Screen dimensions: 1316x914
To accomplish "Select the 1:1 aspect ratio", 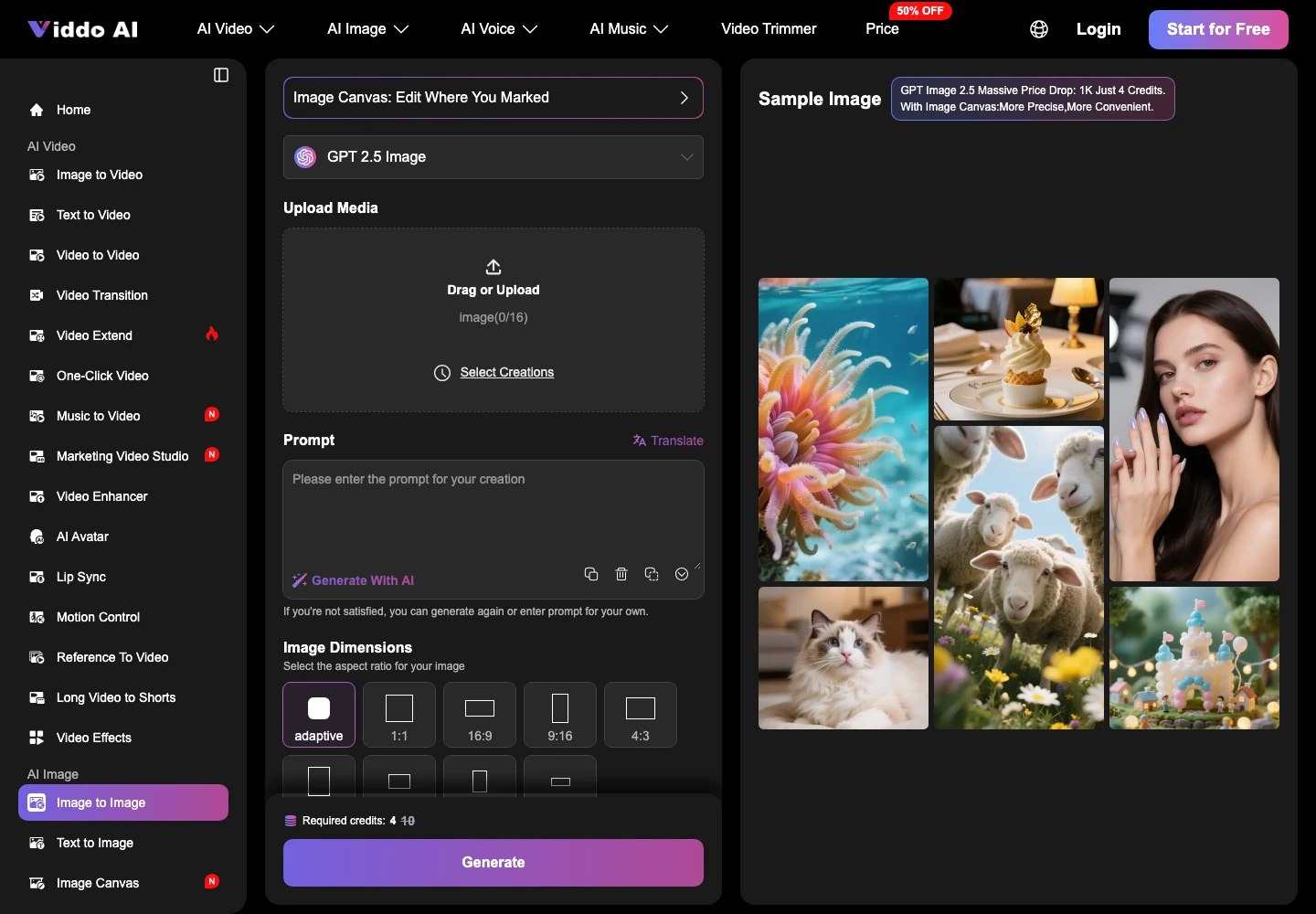I will pos(399,715).
